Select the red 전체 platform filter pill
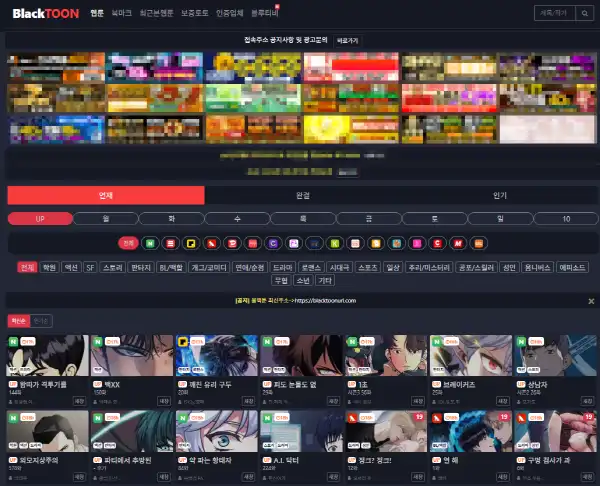The height and width of the screenshot is (486, 600). (x=128, y=243)
